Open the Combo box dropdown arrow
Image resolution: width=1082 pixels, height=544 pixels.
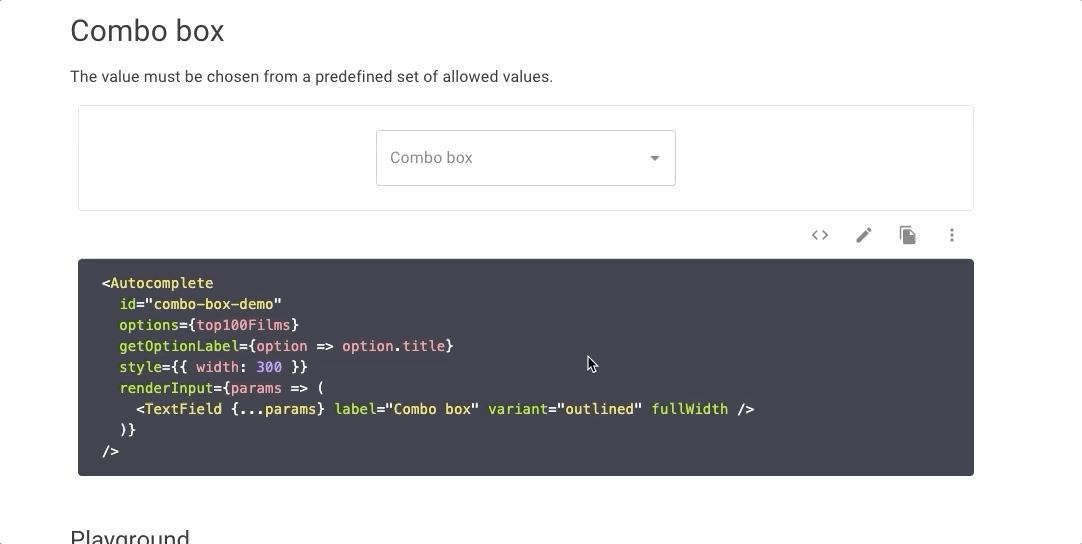[654, 158]
